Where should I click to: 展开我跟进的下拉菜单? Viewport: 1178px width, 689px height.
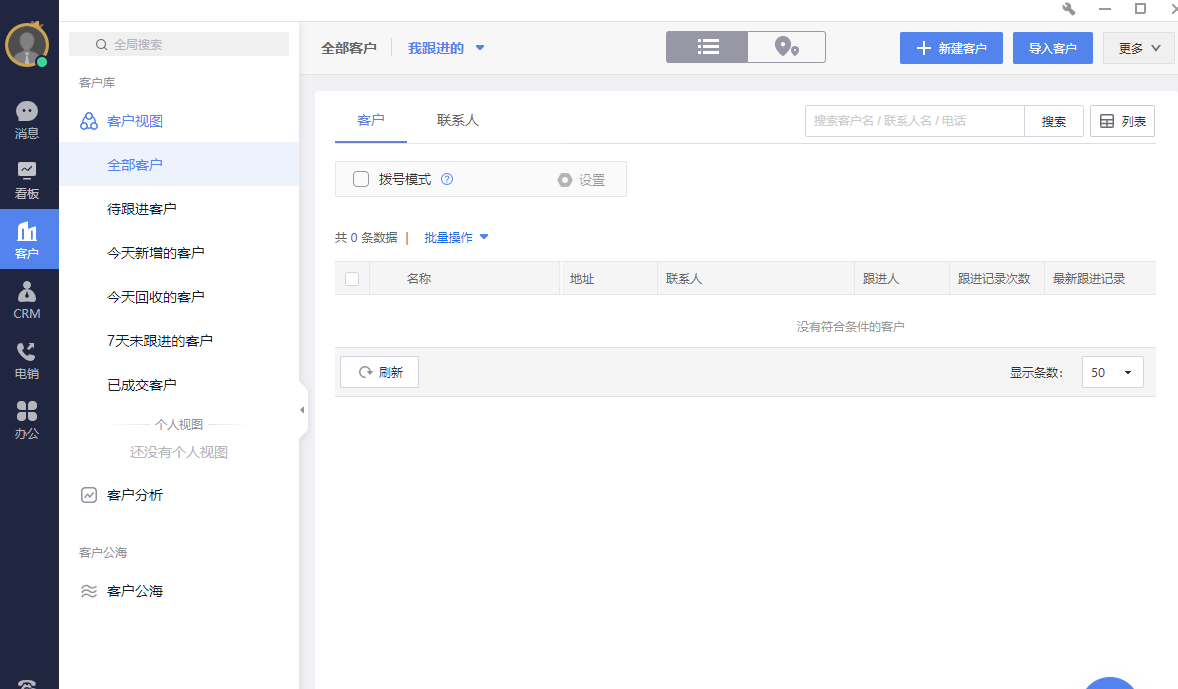(x=446, y=47)
